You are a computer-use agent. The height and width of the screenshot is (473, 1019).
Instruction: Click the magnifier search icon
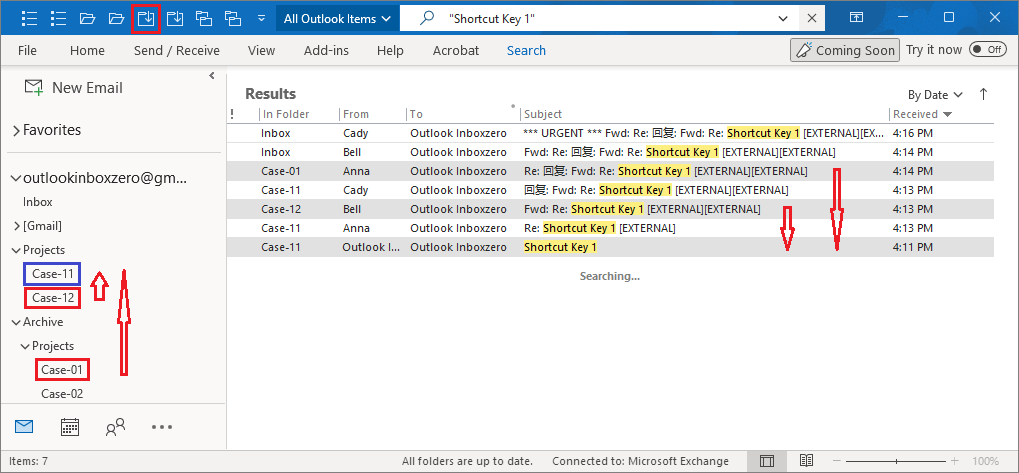[427, 18]
